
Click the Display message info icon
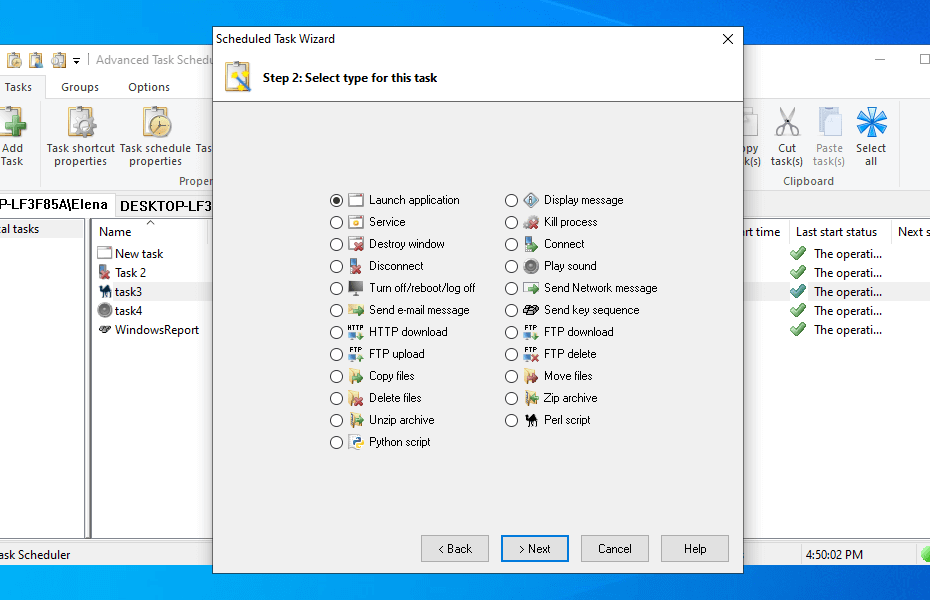531,200
